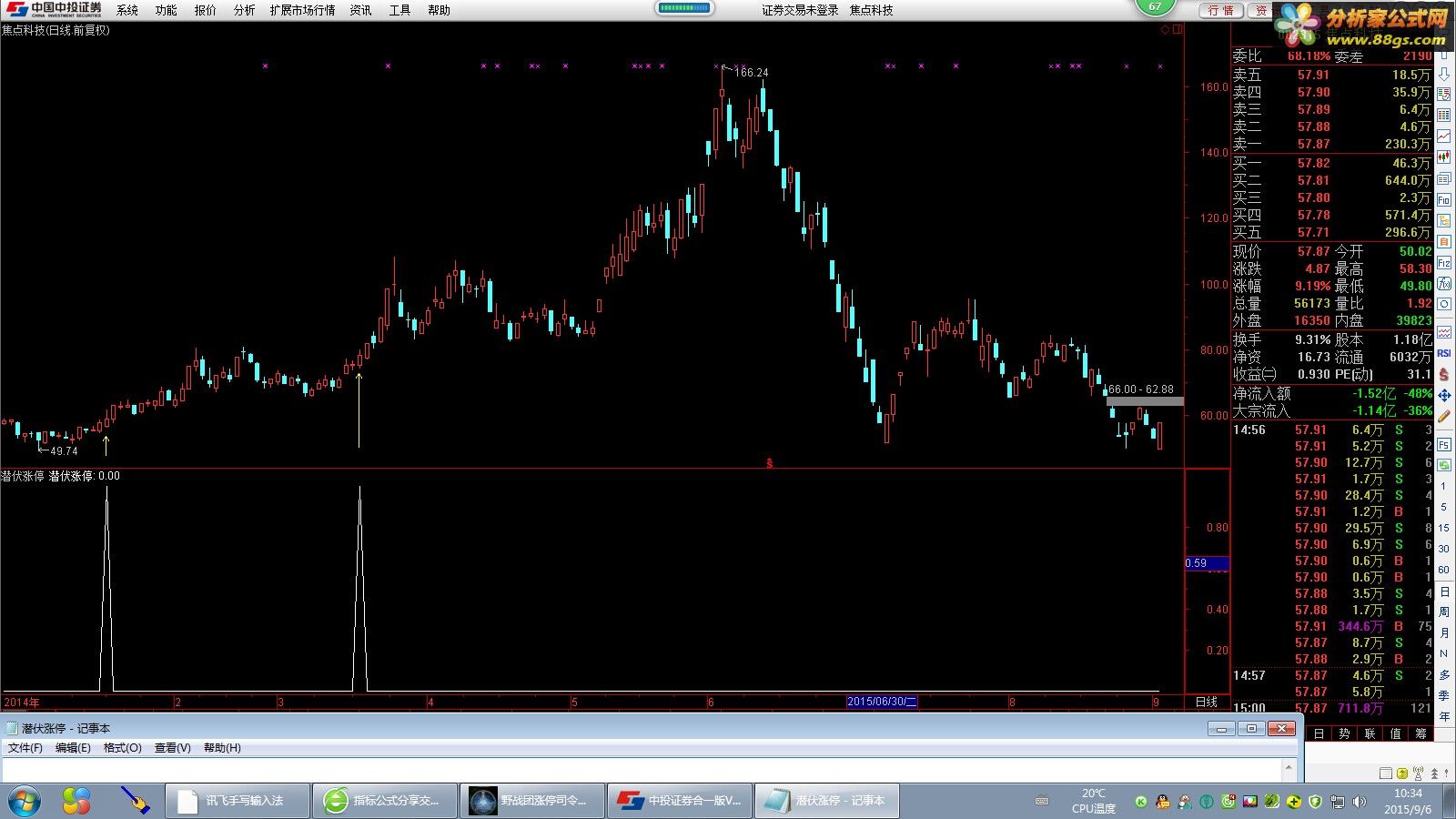
Task: Select 联 tab below trade list
Action: pos(1370,733)
